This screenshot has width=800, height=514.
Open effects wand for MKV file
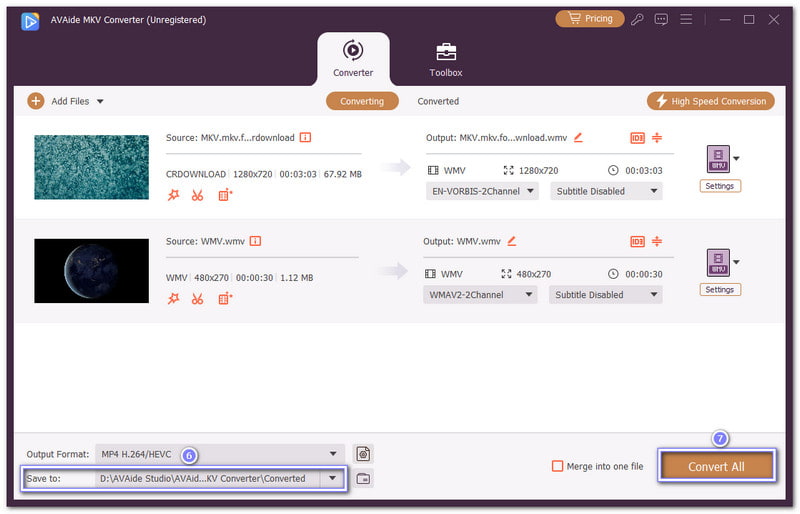(173, 195)
